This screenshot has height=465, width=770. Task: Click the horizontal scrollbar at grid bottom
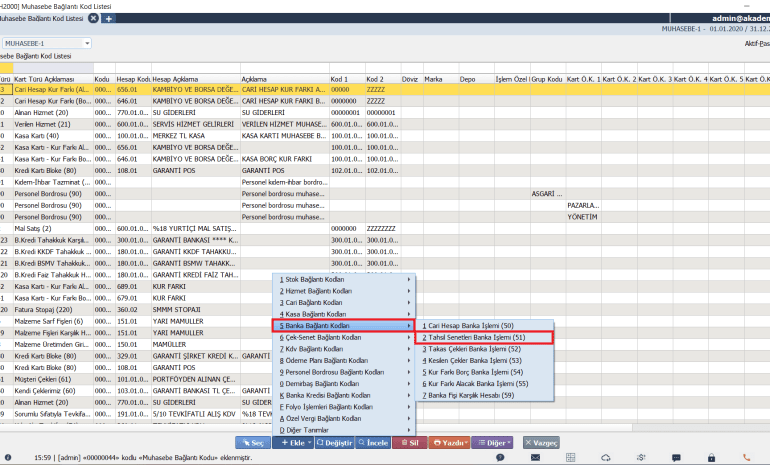pyautogui.click(x=314, y=428)
